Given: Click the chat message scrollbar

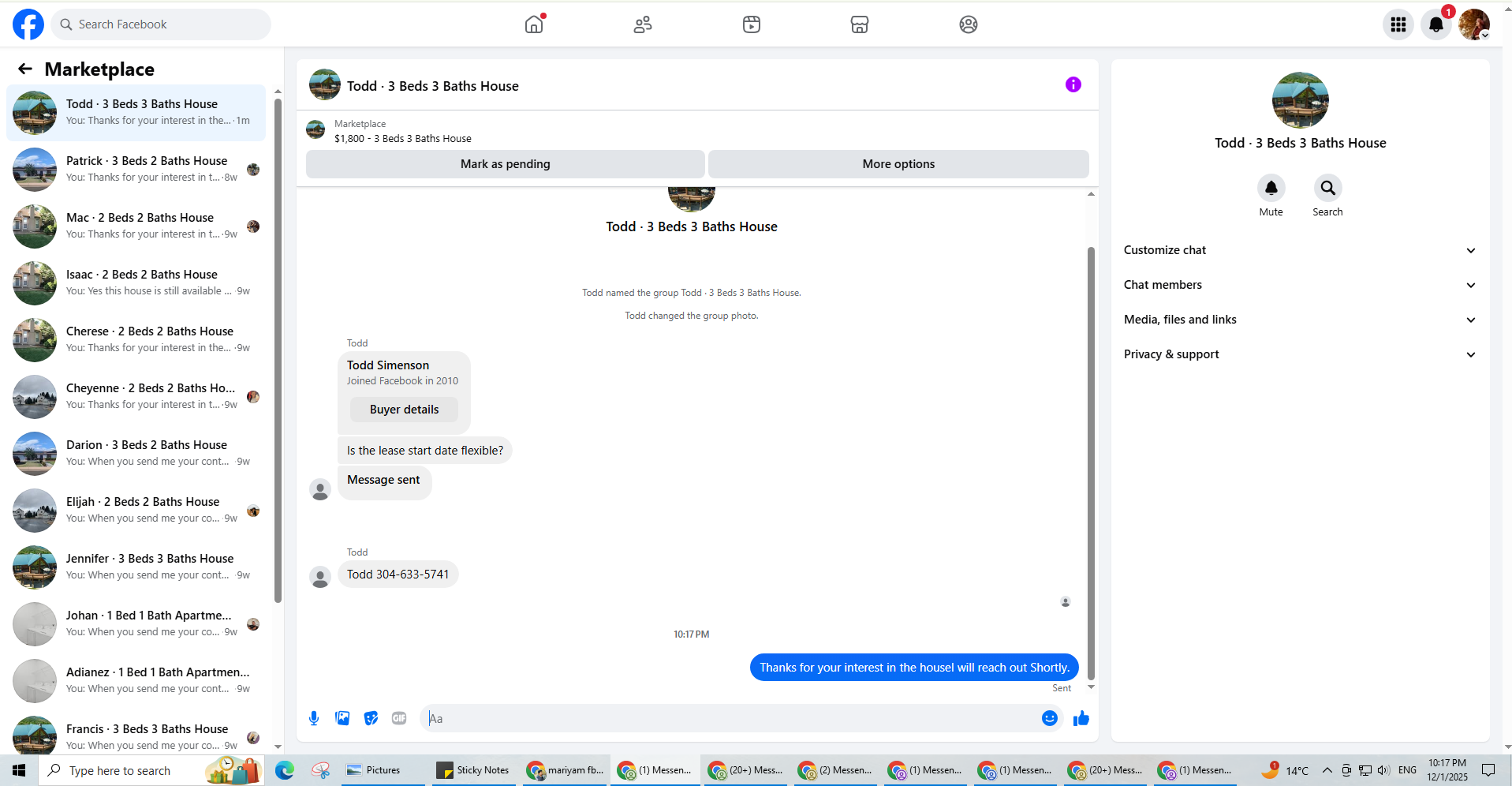Looking at the screenshot, I should 1092,463.
